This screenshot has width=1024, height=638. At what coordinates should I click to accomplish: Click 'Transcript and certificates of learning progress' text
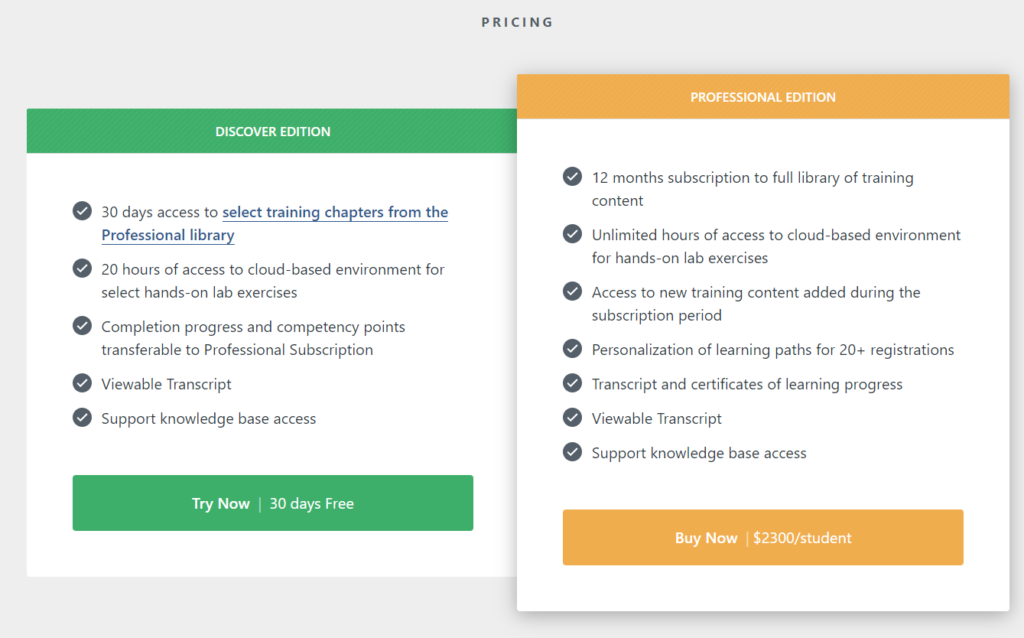[747, 384]
